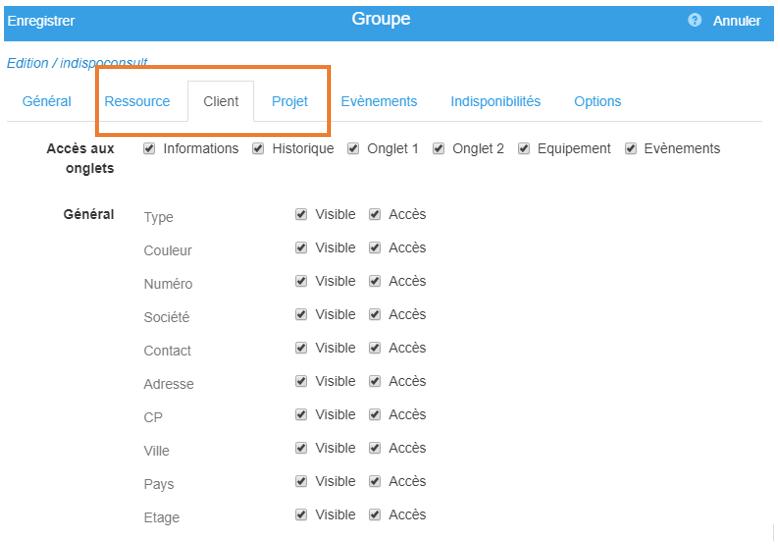Disable Accès checkbox for Adresse field

[375, 381]
